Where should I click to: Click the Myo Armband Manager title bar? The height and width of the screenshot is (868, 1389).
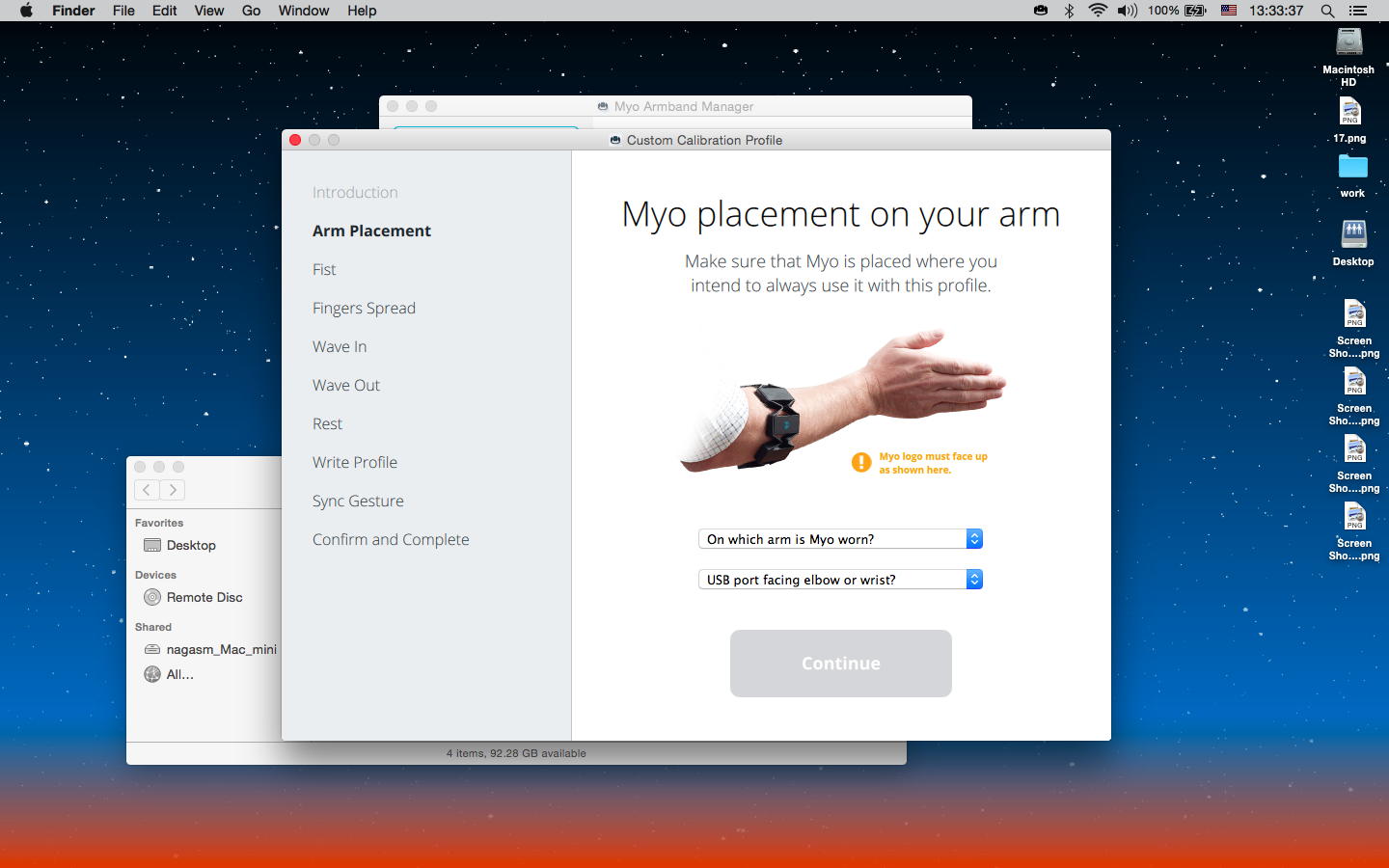pos(675,106)
